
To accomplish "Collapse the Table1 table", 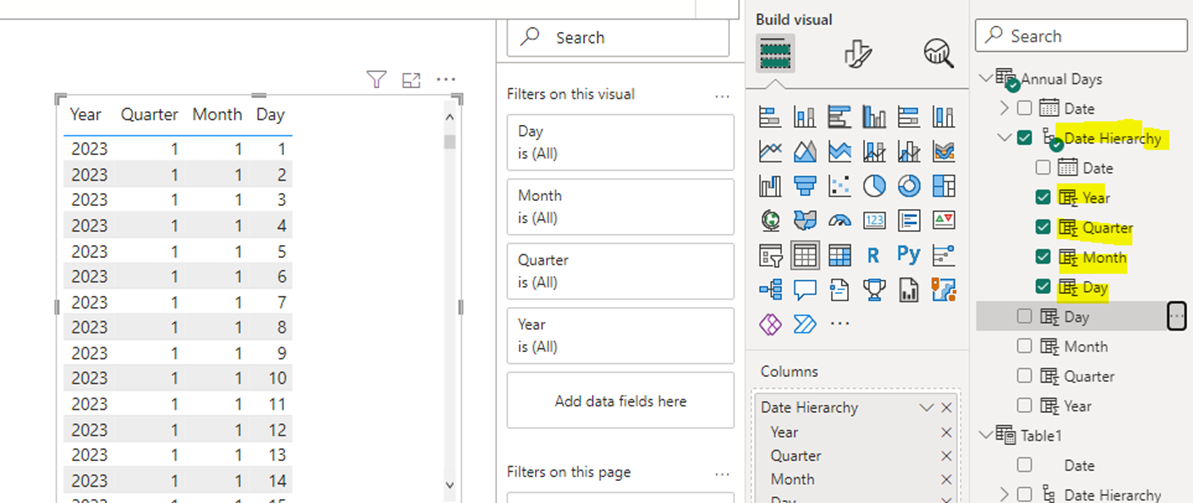I will (987, 435).
